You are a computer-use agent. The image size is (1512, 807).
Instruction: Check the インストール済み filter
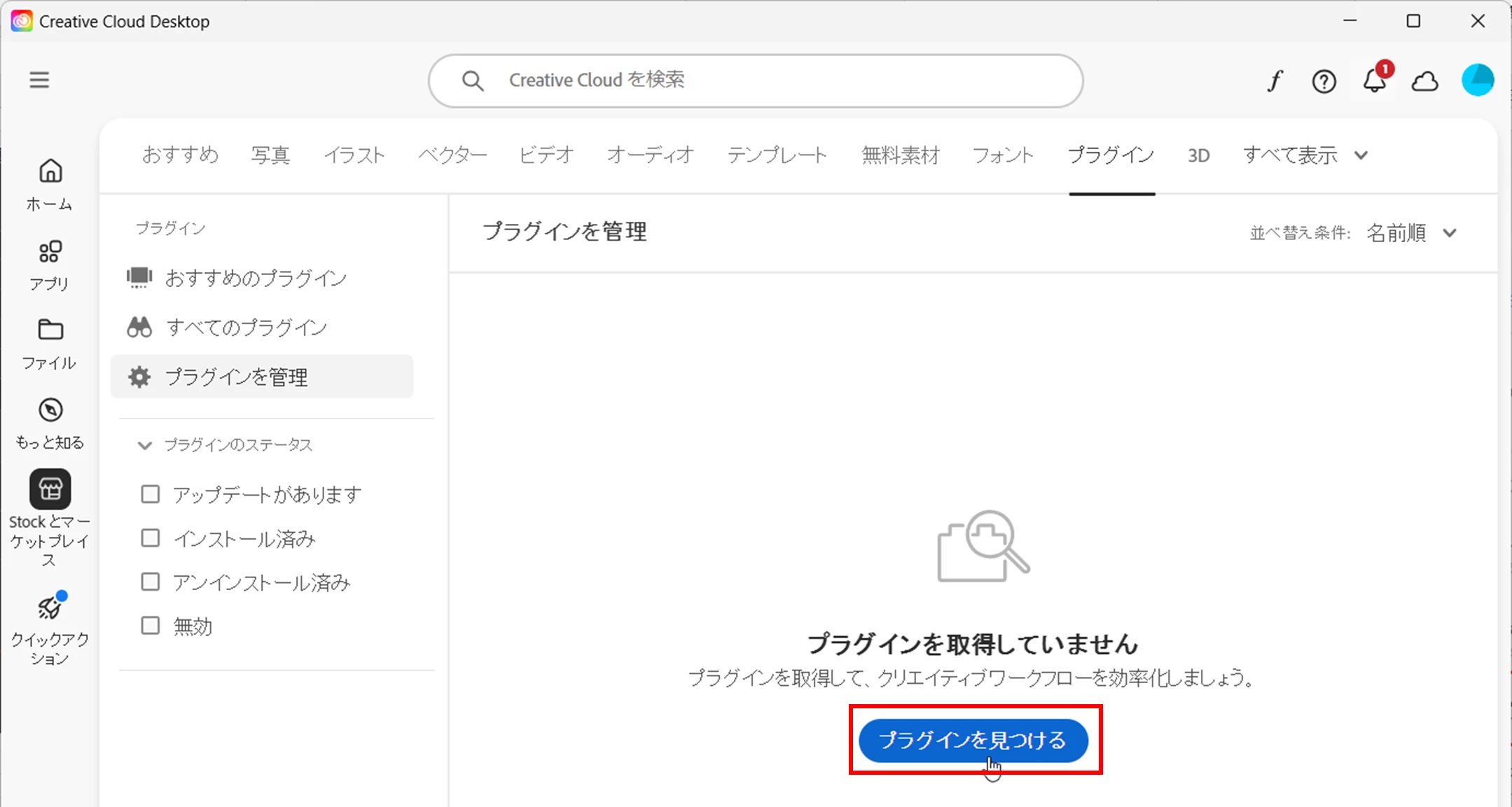(x=151, y=538)
